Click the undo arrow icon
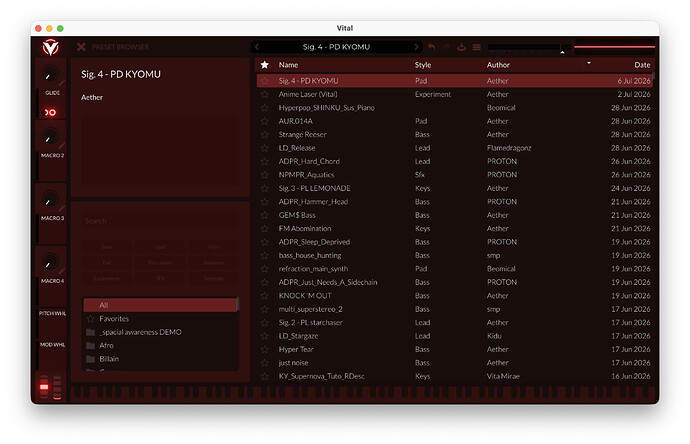The image size is (690, 444). click(431, 47)
